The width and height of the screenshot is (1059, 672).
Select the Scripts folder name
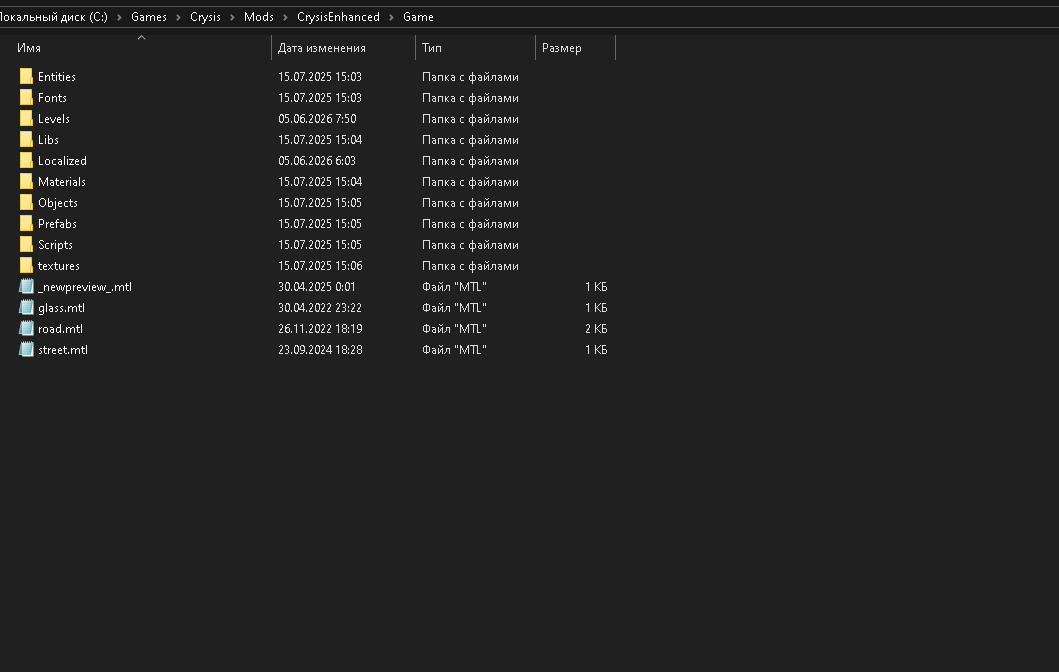tap(55, 244)
